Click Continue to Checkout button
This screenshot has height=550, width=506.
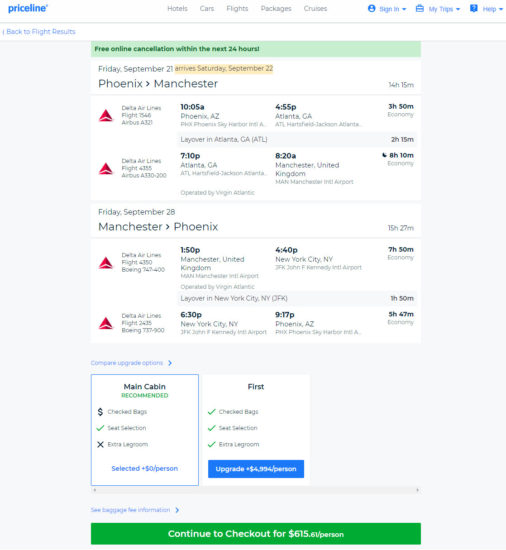(x=256, y=534)
